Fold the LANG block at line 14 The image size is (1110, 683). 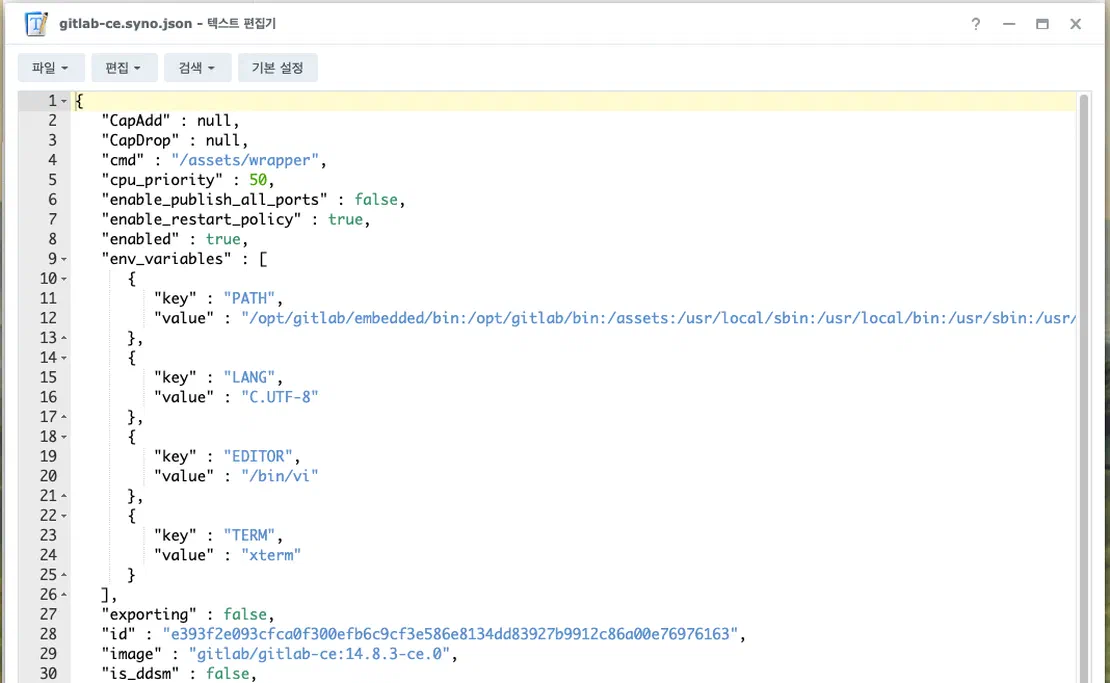point(64,358)
